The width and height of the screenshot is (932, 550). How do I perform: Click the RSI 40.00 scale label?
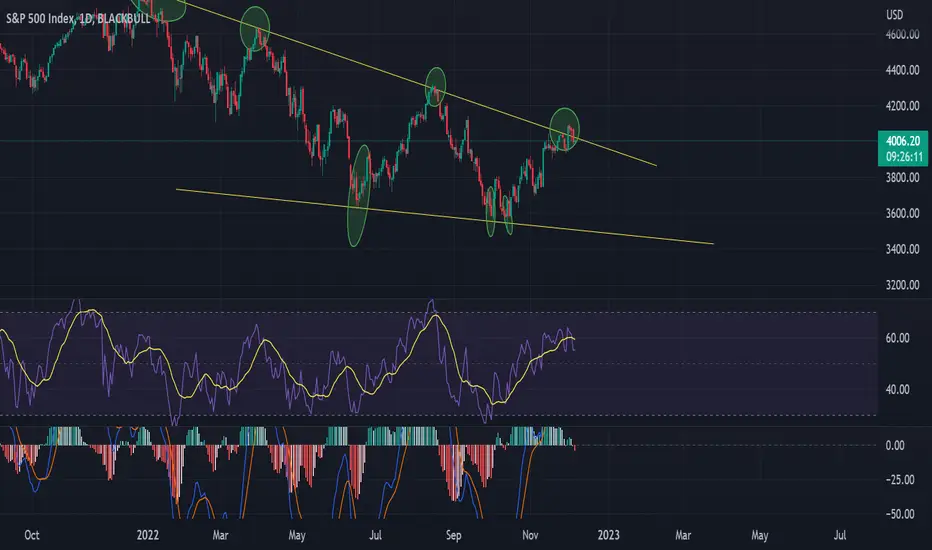coord(898,389)
